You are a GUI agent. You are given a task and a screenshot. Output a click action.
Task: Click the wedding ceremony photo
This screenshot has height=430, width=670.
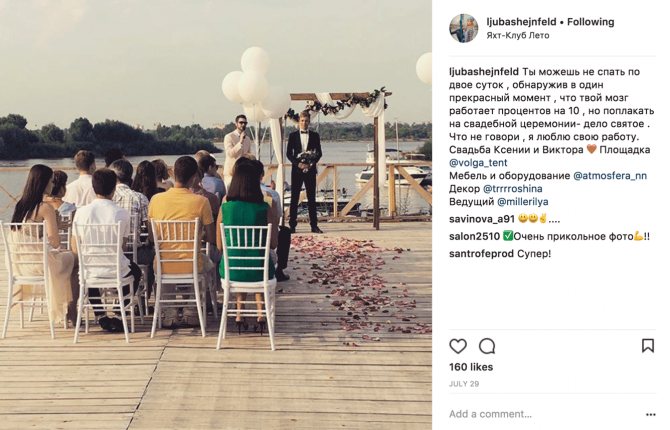[x=216, y=215]
